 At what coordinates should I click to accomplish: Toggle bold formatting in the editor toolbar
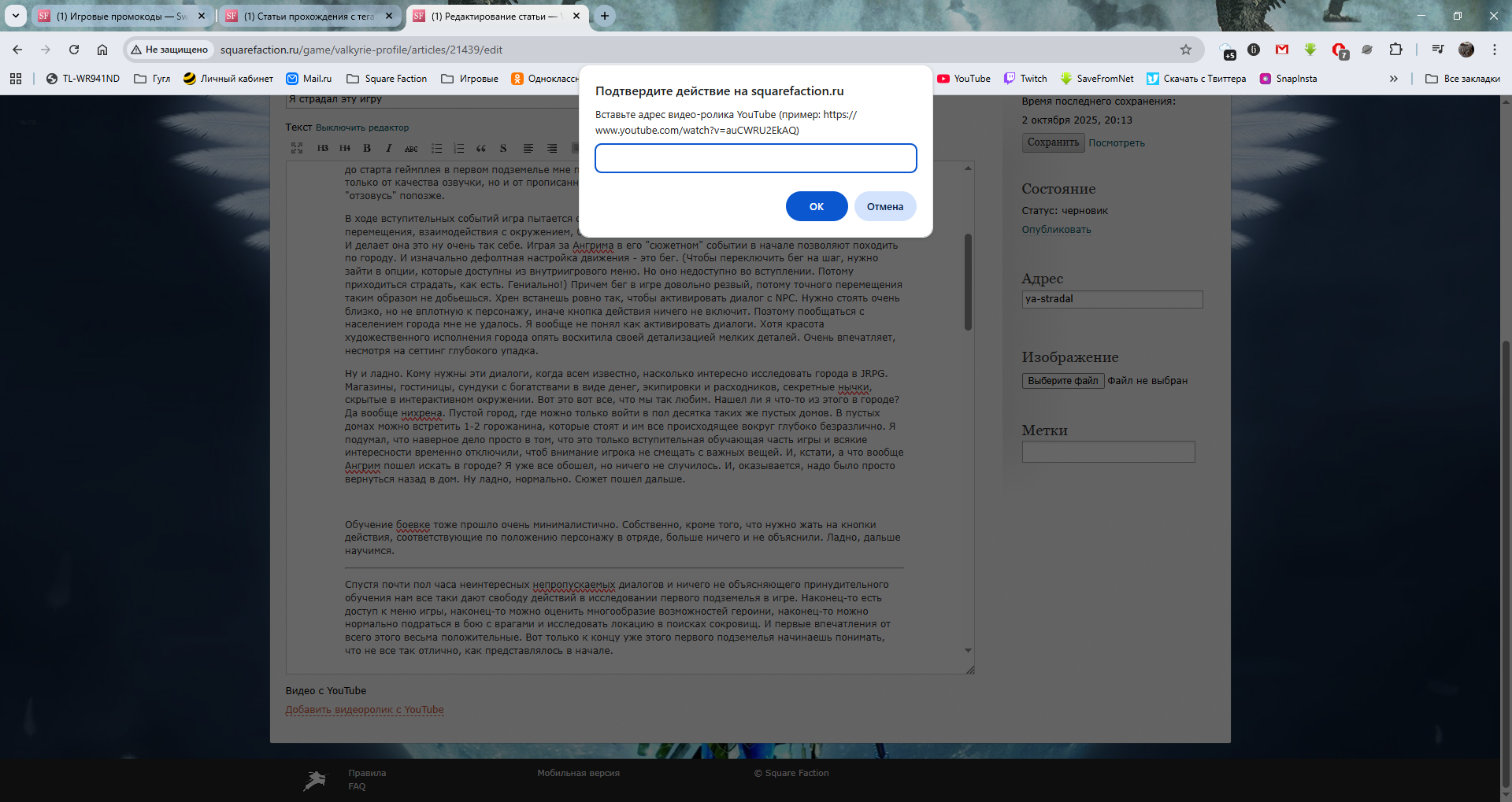tap(367, 148)
